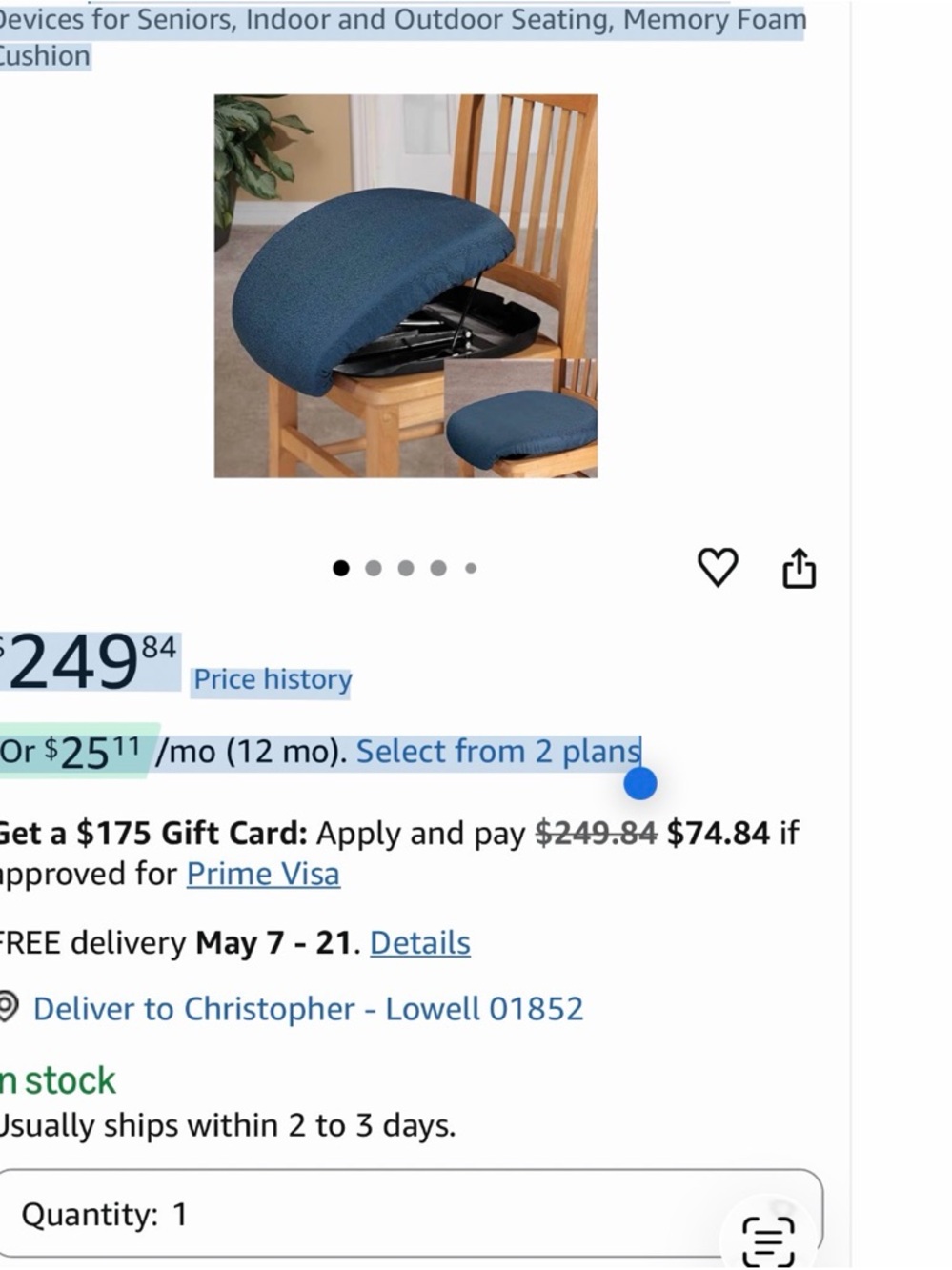Viewport: 952px width, 1270px height.
Task: Tap the $249.84 price
Action: 90,661
